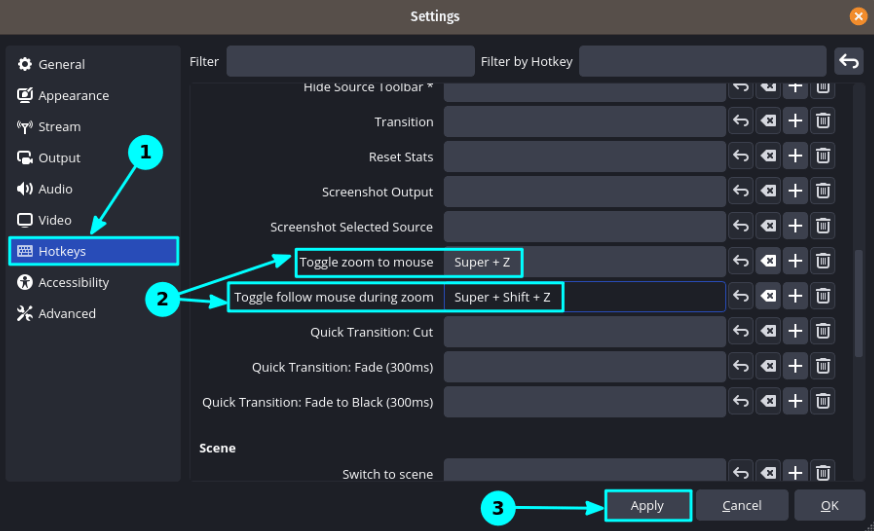This screenshot has height=531, width=874.
Task: Revert the Screenshot Selected Source hotkey
Action: pos(741,226)
